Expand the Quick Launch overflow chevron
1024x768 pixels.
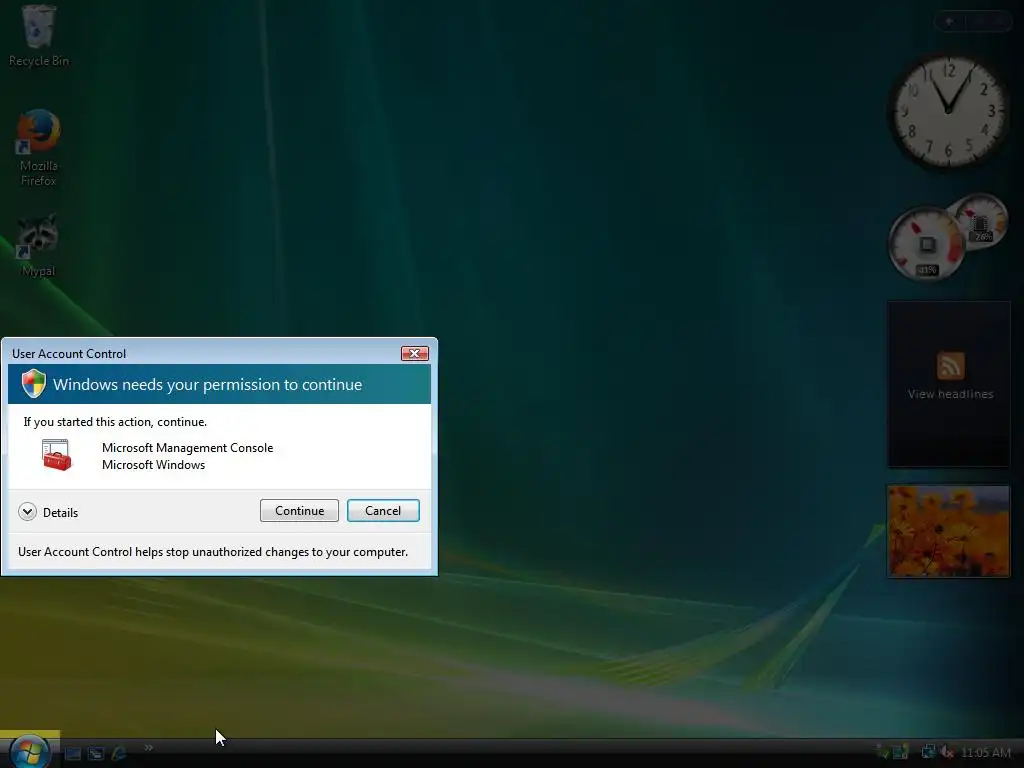point(149,748)
